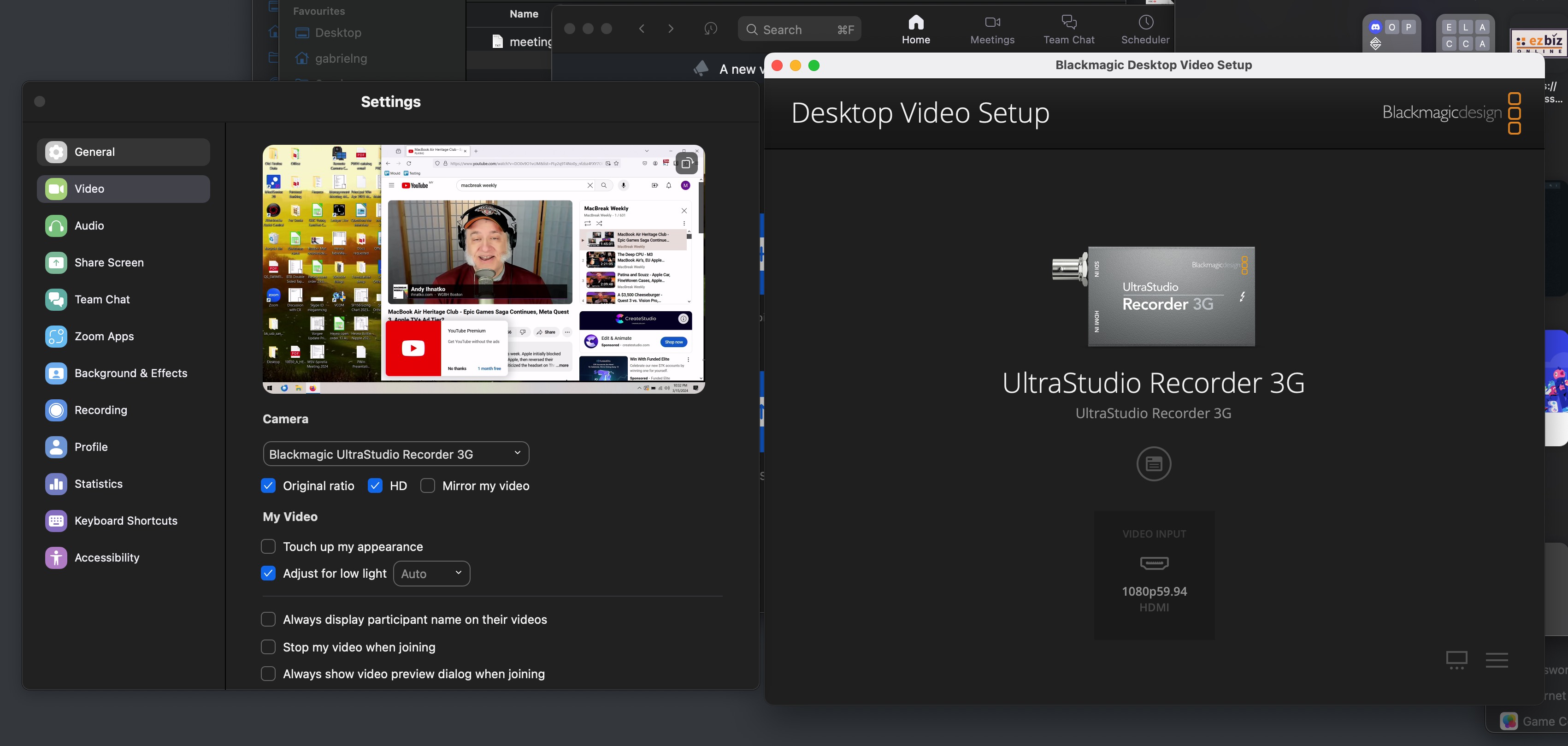Viewport: 1568px width, 746px height.
Task: Click the Name column header in Finder
Action: click(x=524, y=14)
